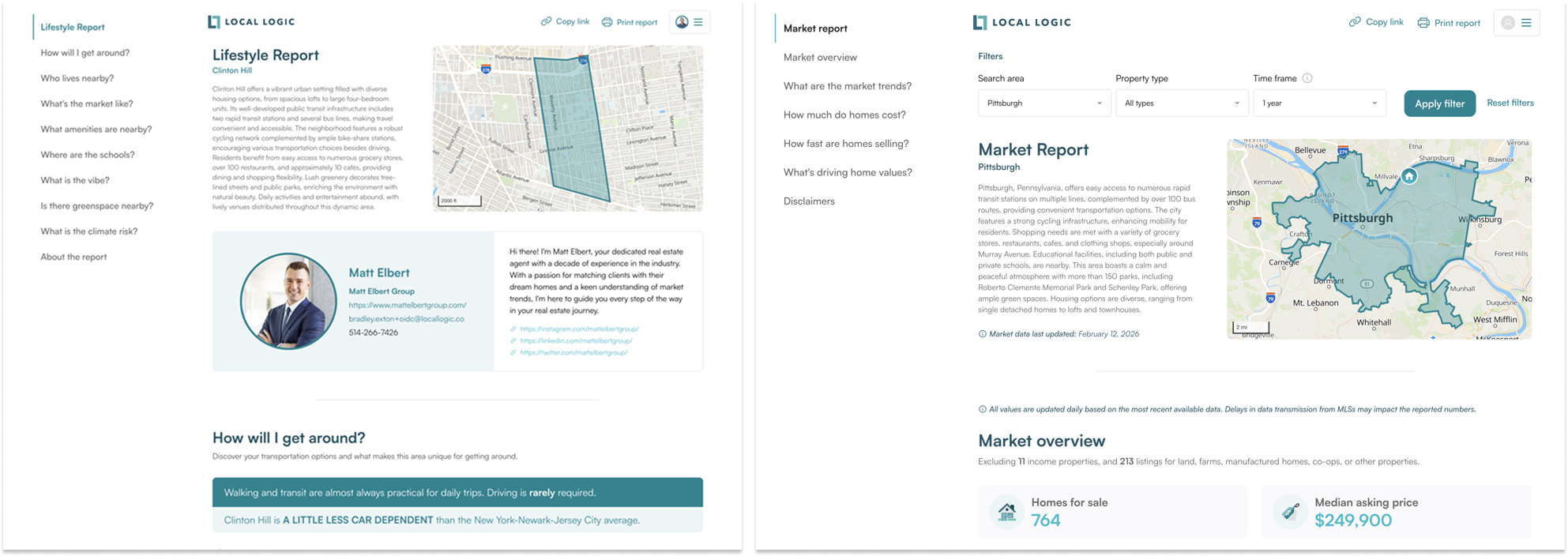Click the printer icon in Lifestyle Report
Image resolution: width=1568 pixels, height=556 pixels.
point(607,22)
